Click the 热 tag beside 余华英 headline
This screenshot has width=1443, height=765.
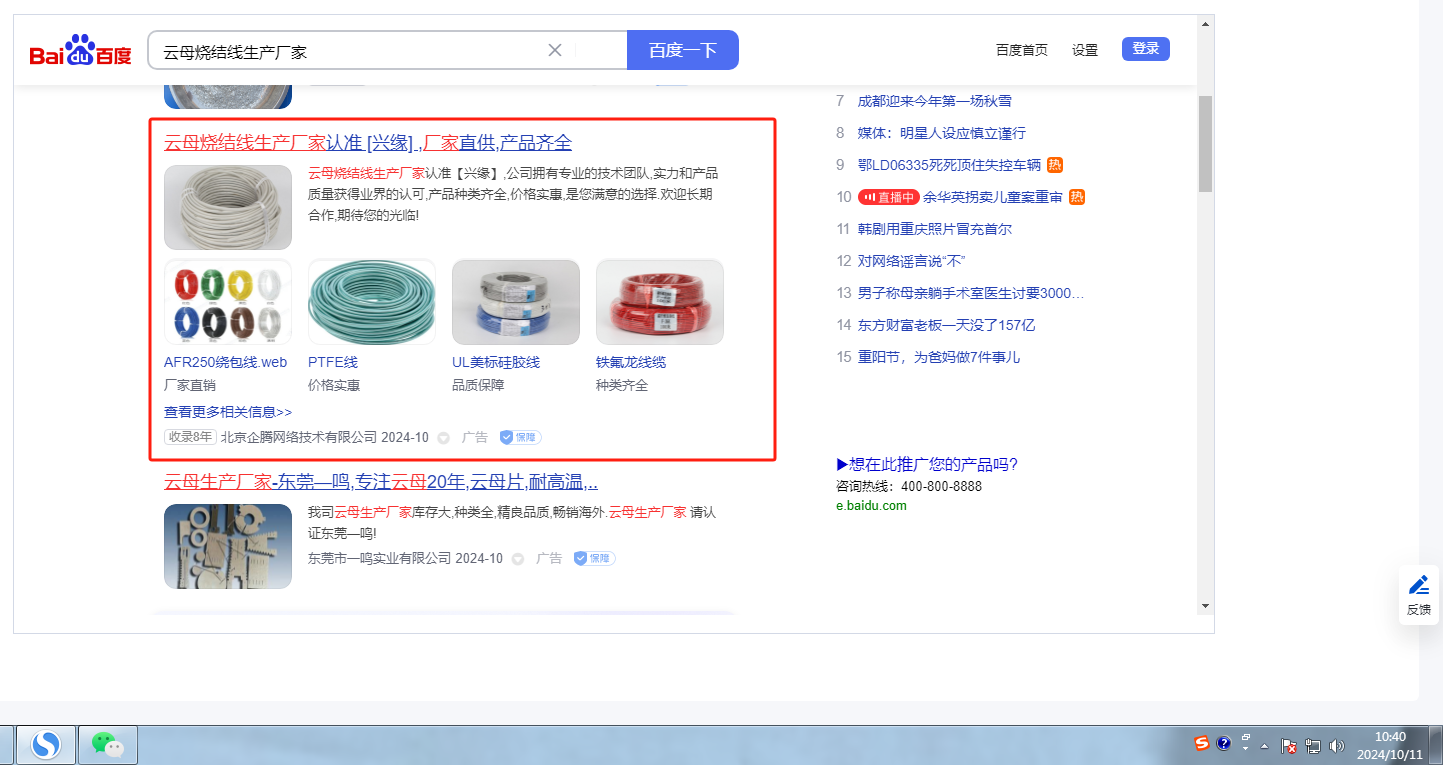coord(1077,197)
